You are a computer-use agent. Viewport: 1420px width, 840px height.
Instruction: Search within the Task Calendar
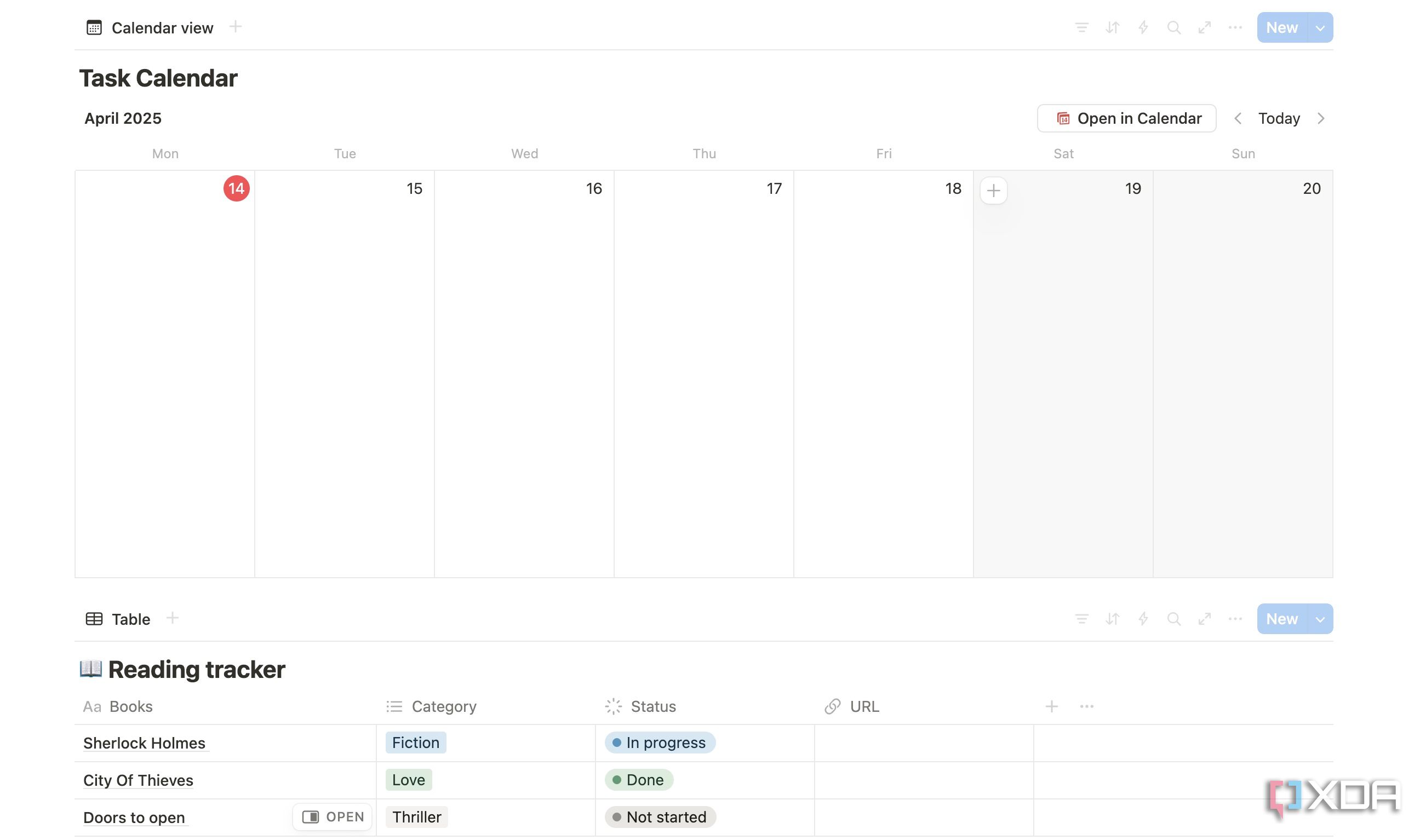(x=1173, y=27)
